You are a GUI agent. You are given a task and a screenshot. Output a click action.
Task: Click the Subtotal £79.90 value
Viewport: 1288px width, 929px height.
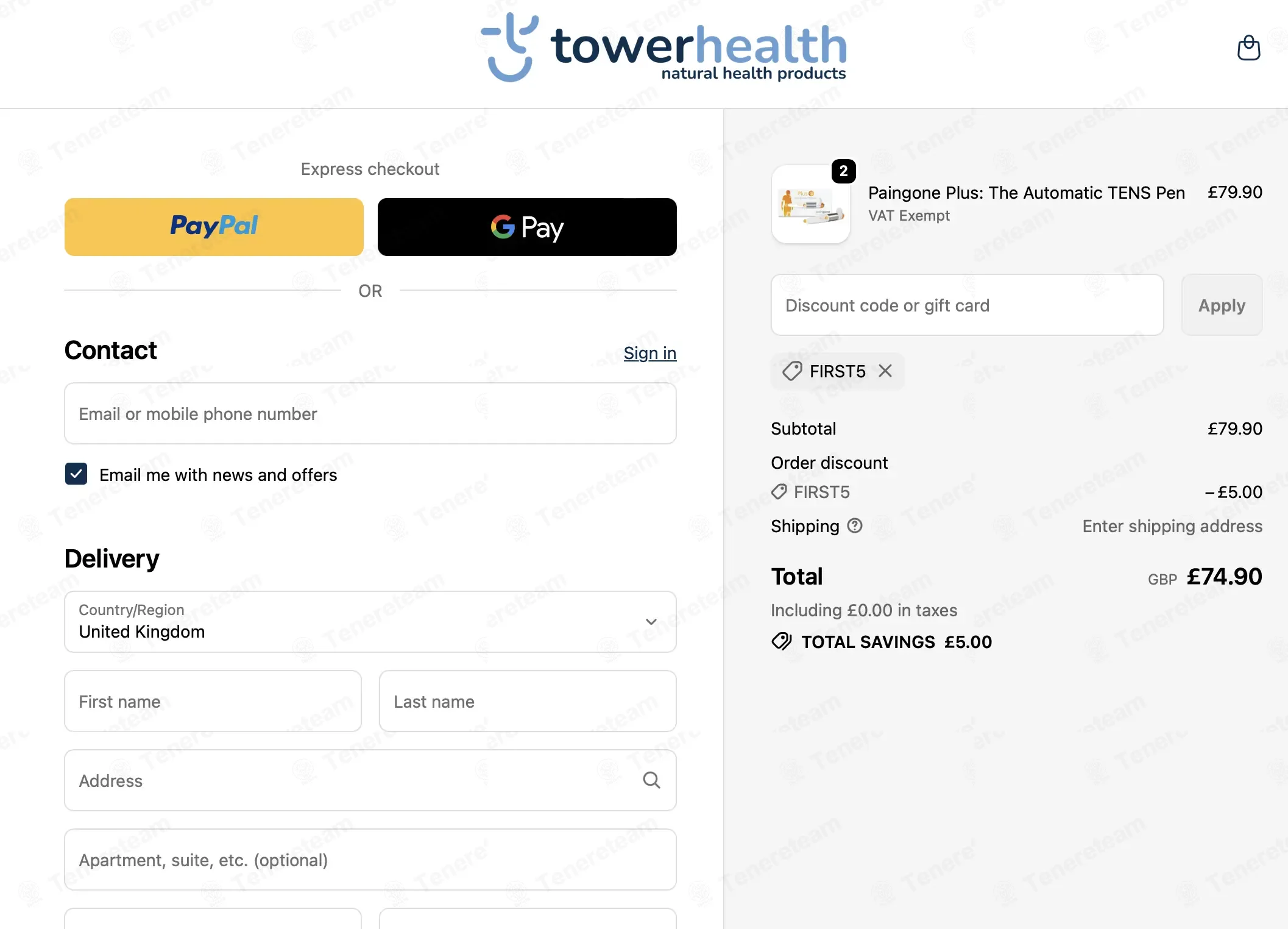tap(1234, 429)
